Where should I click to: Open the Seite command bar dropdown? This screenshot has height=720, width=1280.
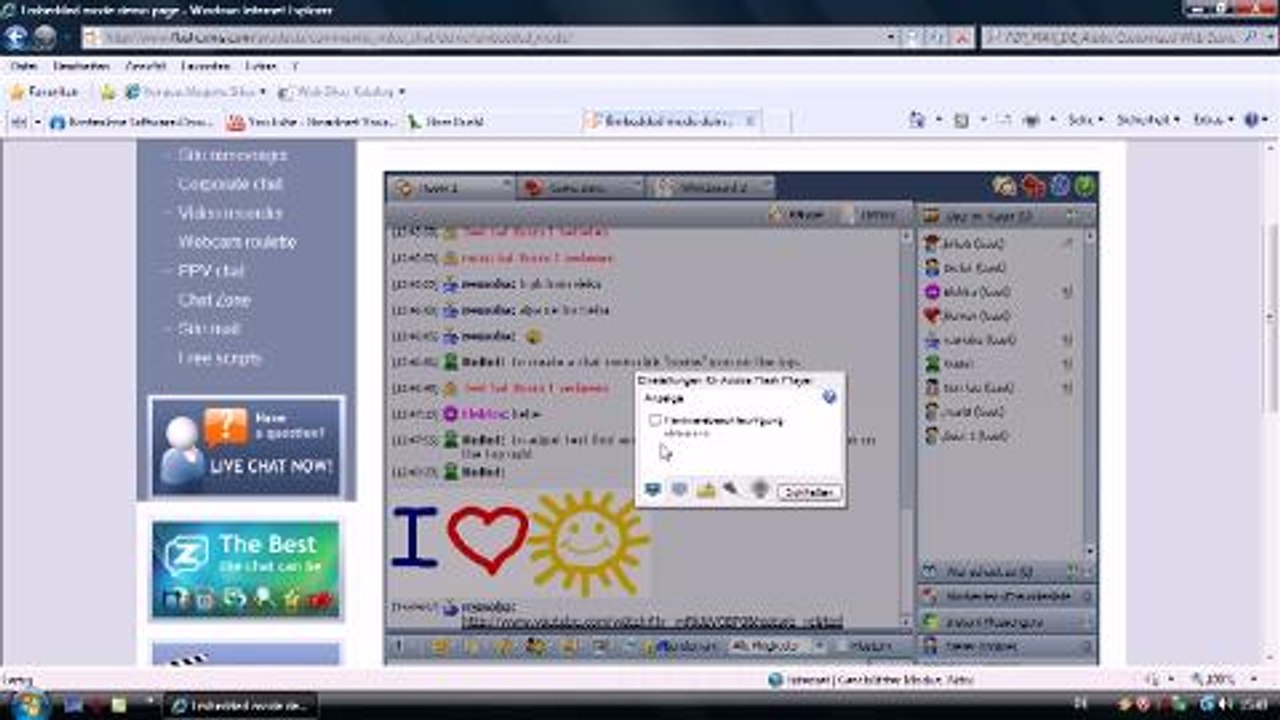[x=1085, y=120]
